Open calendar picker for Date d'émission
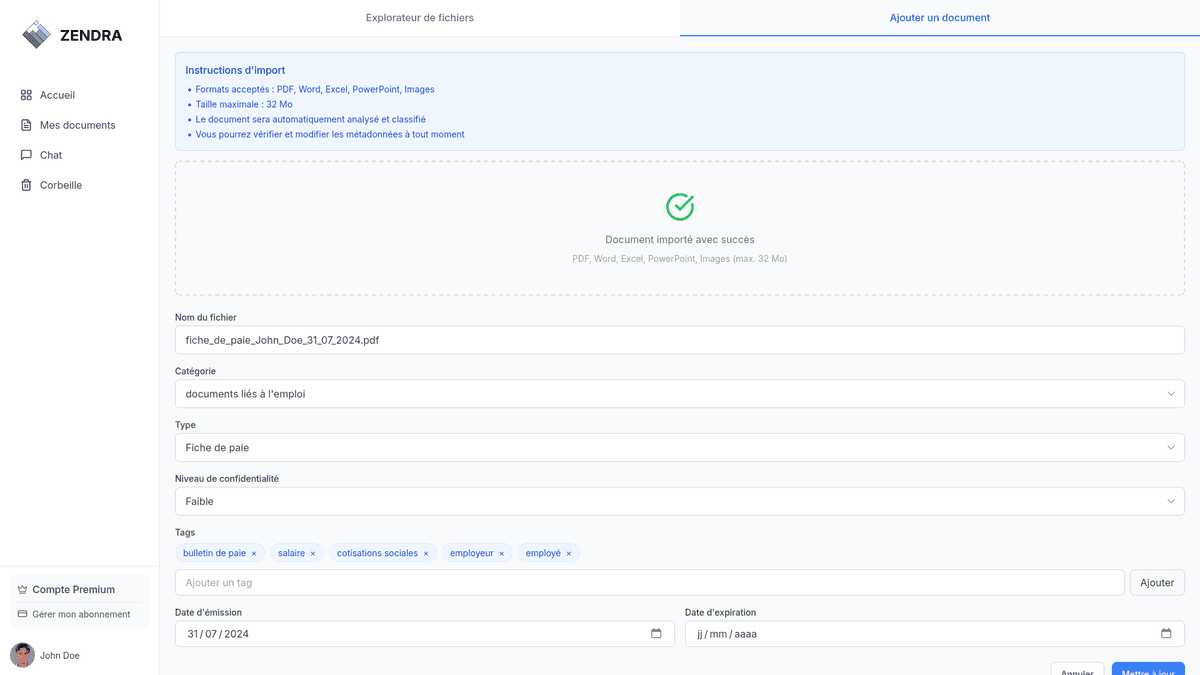1200x675 pixels. 656,634
